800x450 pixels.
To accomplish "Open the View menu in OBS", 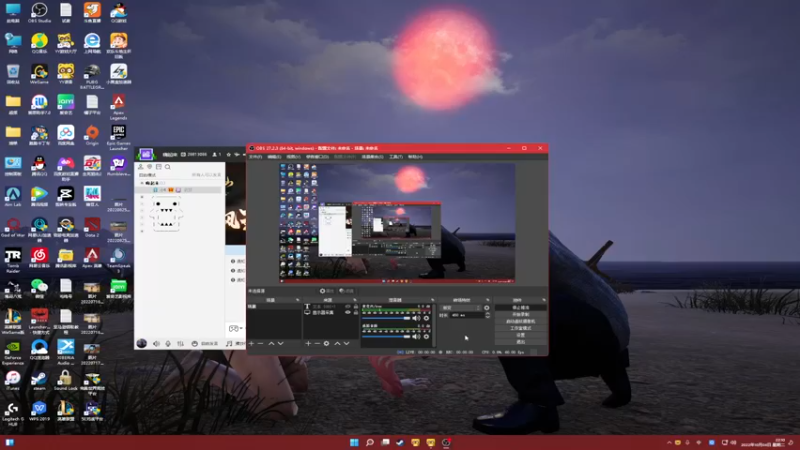I will click(293, 157).
